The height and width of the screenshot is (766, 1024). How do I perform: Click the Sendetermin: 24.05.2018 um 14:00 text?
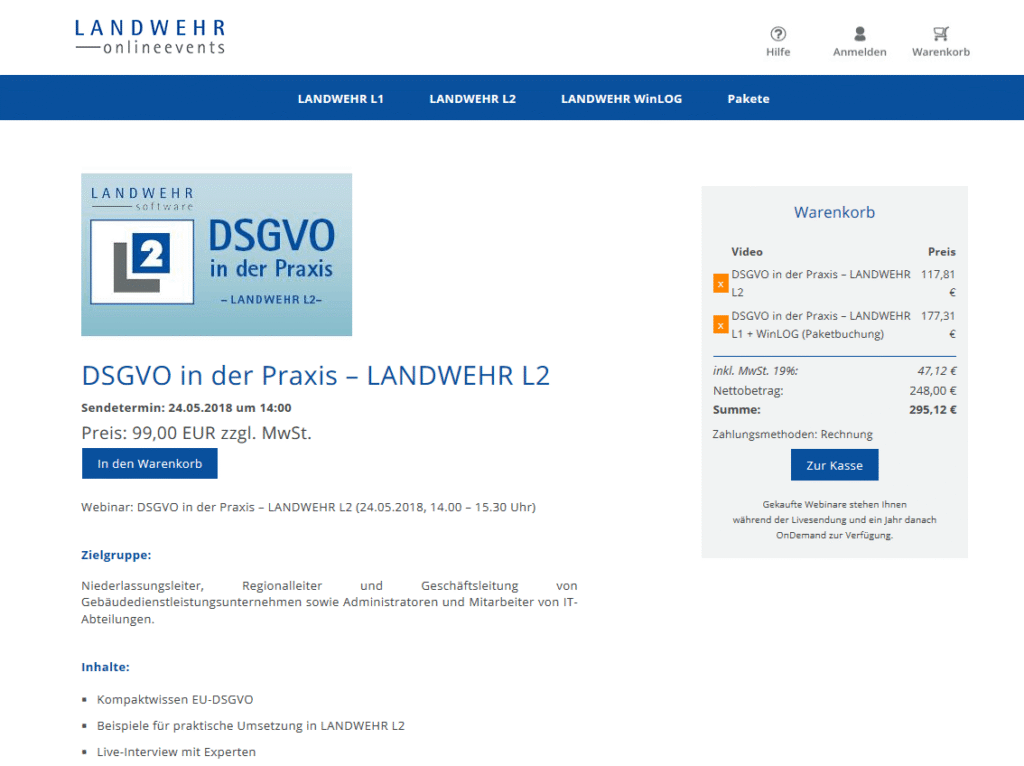(186, 407)
